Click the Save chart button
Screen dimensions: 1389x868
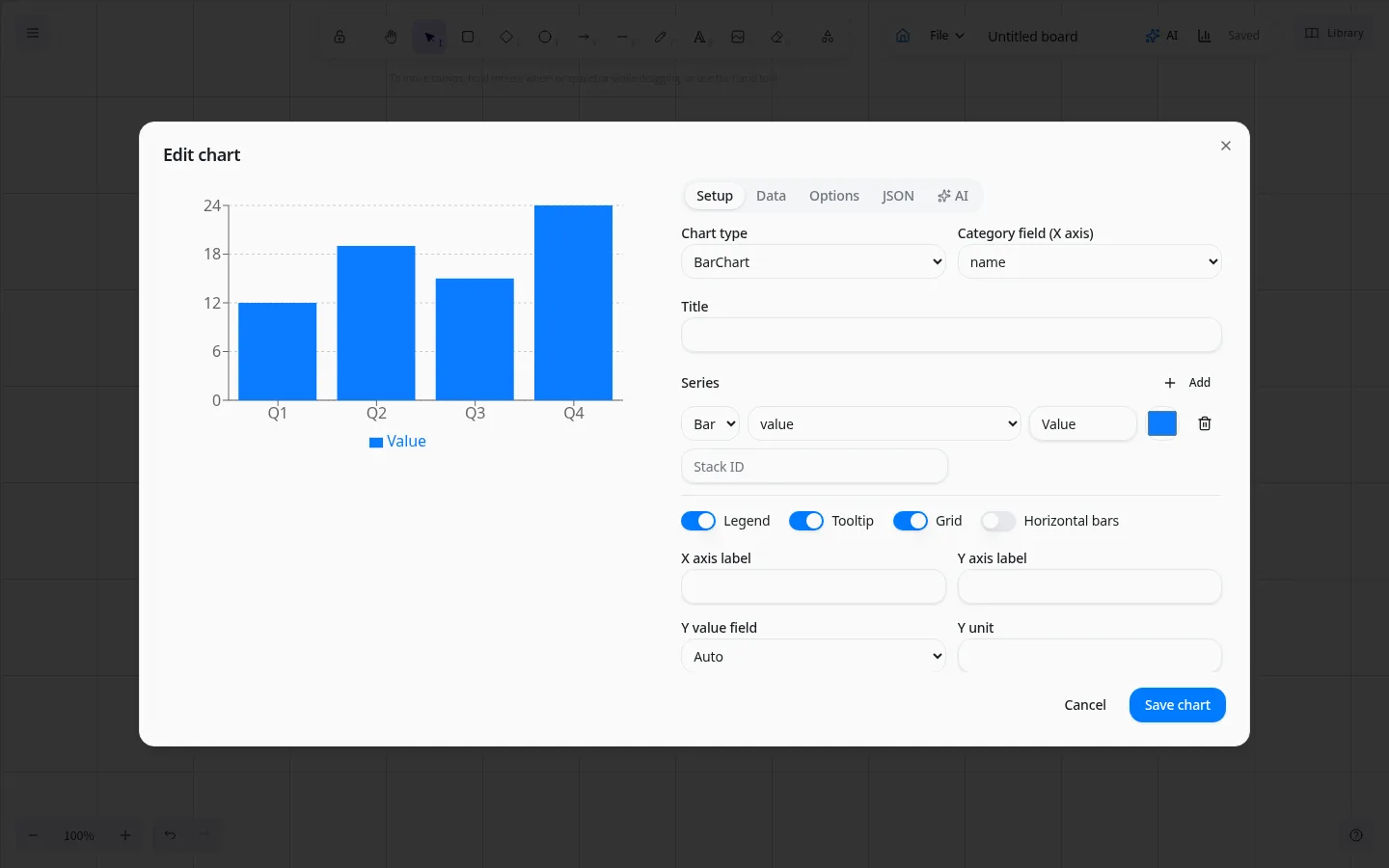(1178, 705)
